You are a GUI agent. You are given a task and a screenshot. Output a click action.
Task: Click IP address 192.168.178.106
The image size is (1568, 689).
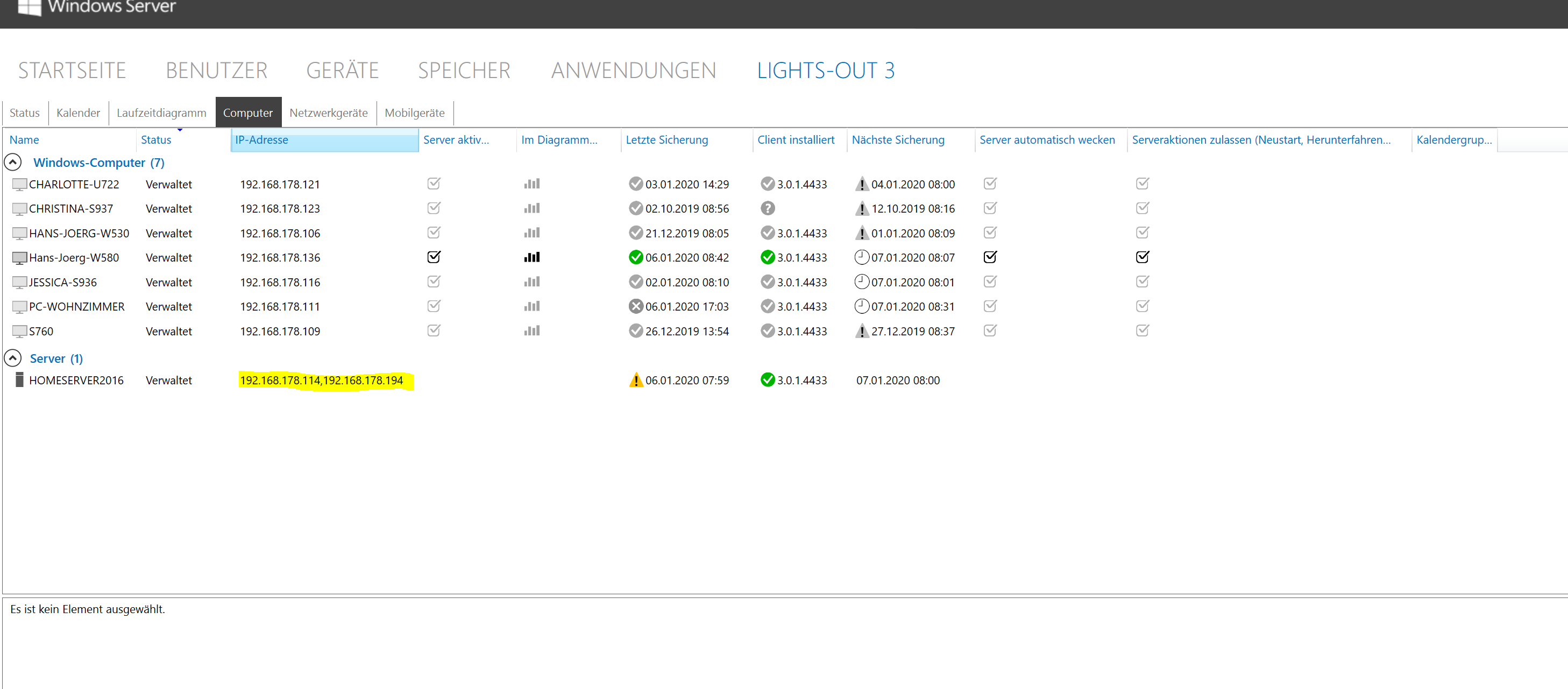[x=280, y=233]
